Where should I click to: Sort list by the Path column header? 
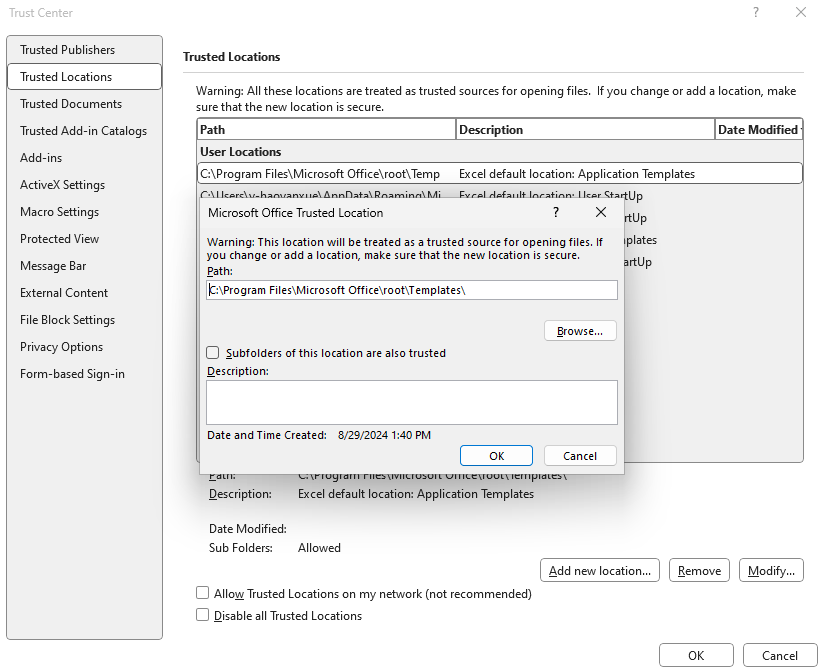[x=326, y=129]
